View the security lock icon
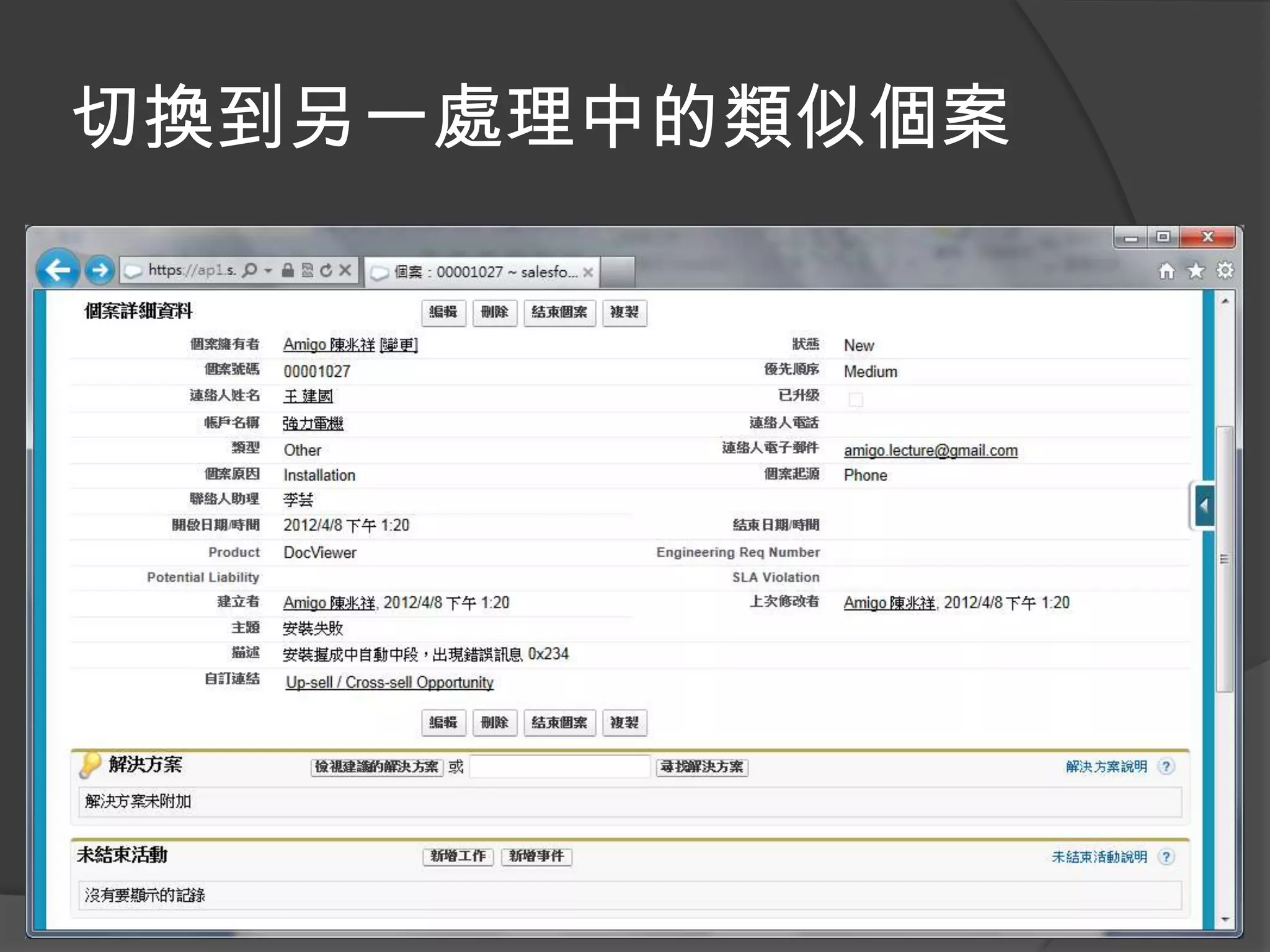Screen dimensions: 1270x952 [287, 270]
